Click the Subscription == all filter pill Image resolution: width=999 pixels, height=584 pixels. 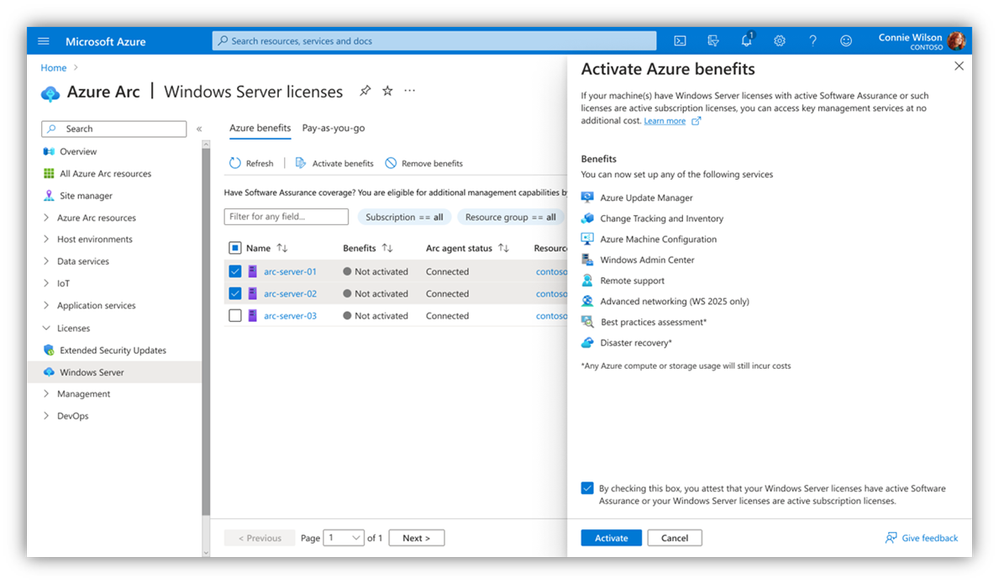[405, 217]
